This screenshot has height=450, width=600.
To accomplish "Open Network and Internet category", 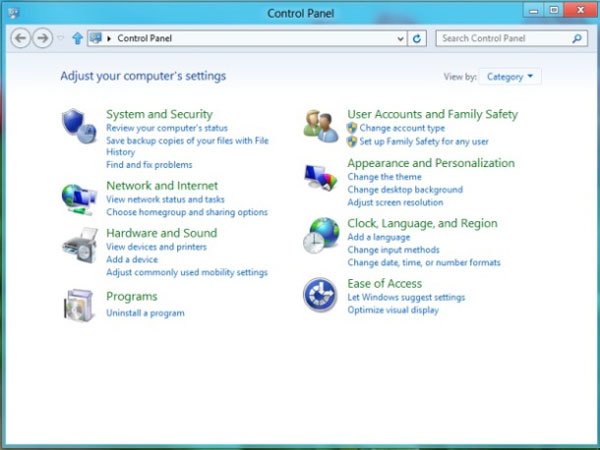I will [x=162, y=186].
